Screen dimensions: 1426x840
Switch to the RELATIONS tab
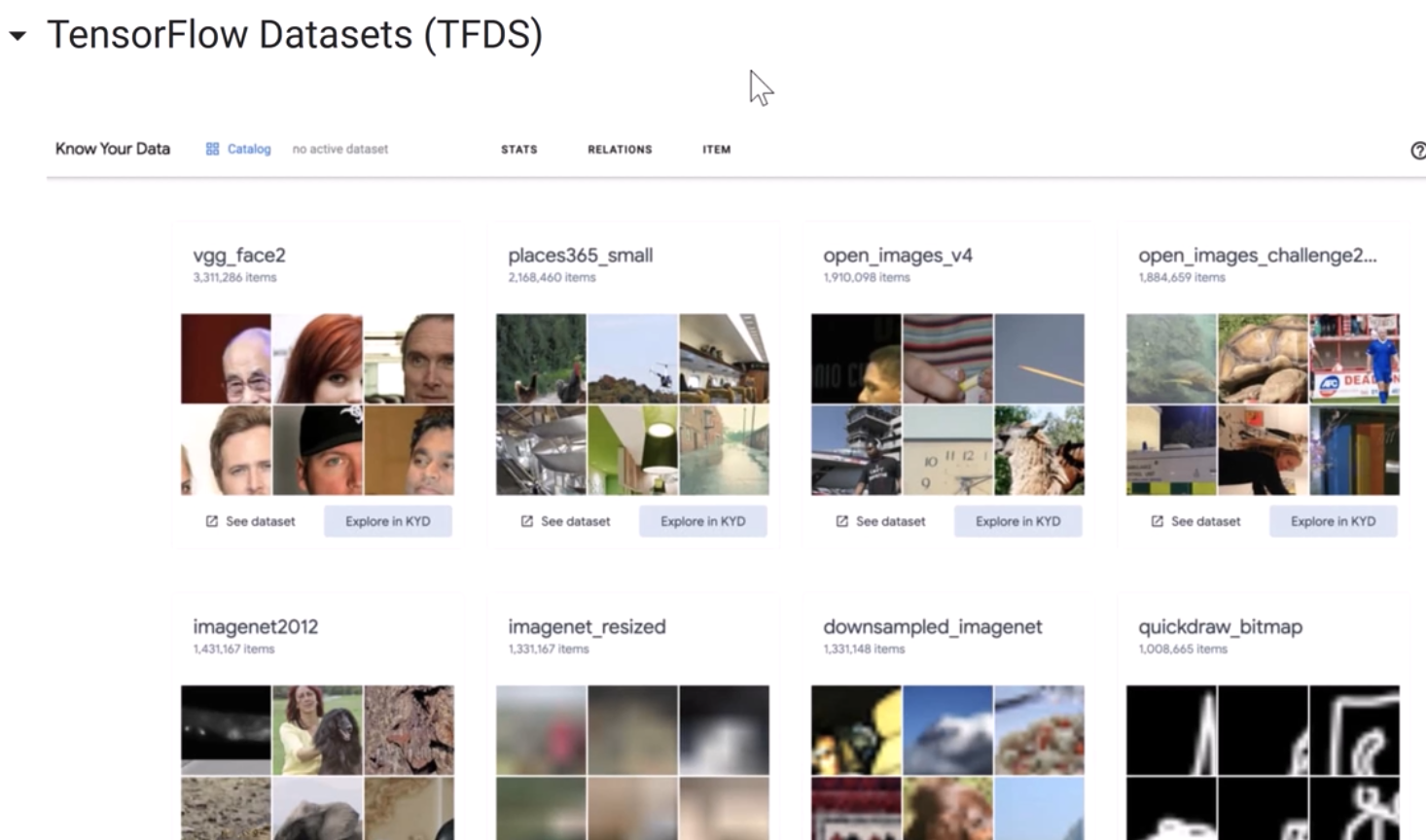[620, 150]
